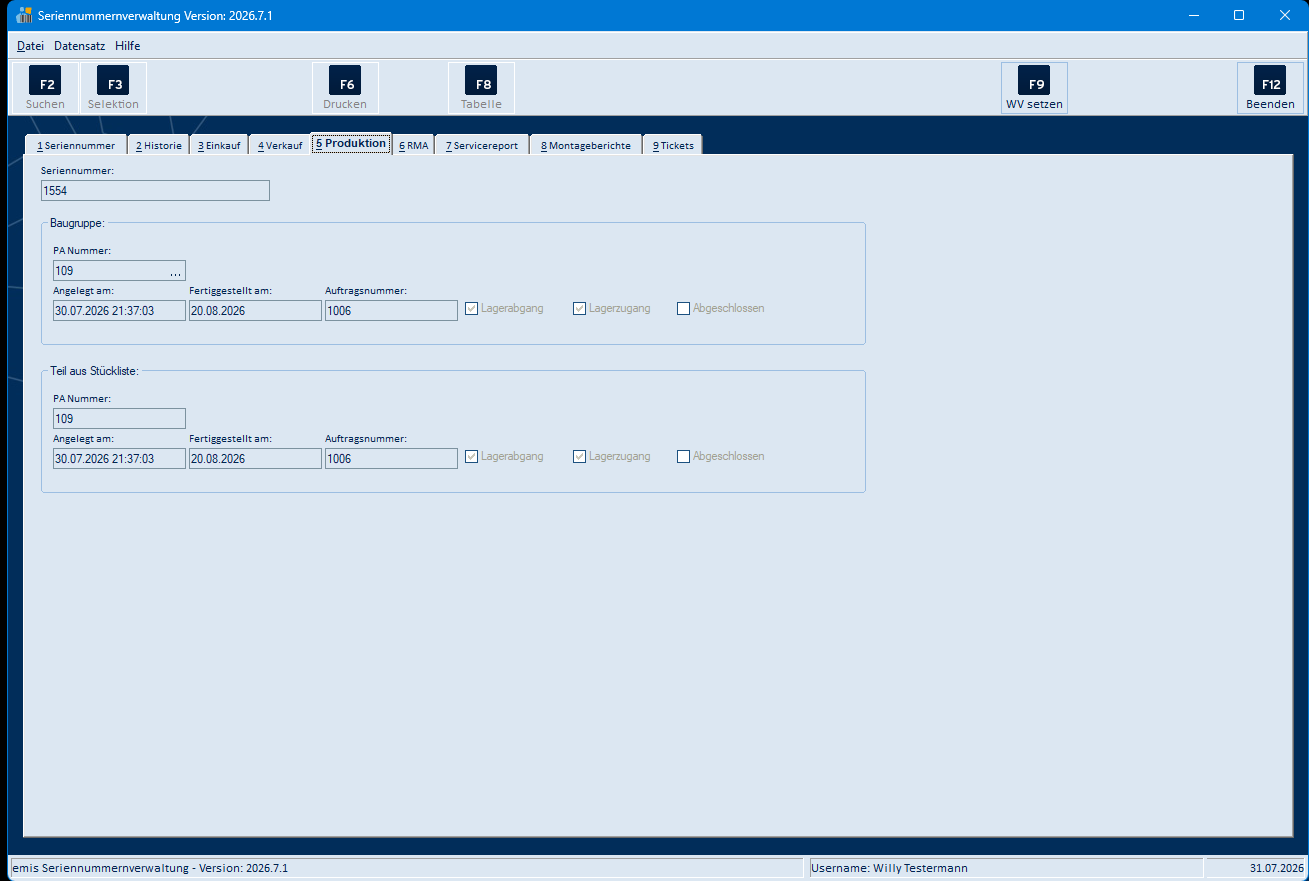Click Teil aus Stückliste Angelegt am field

point(120,459)
